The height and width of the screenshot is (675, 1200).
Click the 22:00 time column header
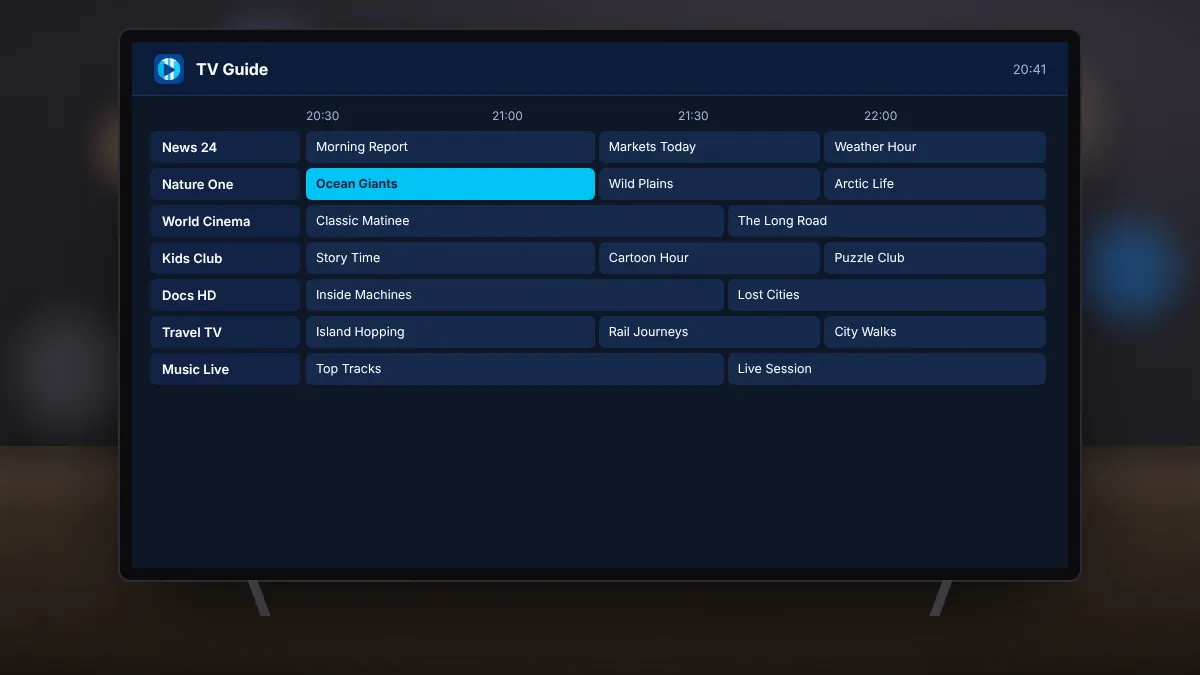(x=880, y=116)
